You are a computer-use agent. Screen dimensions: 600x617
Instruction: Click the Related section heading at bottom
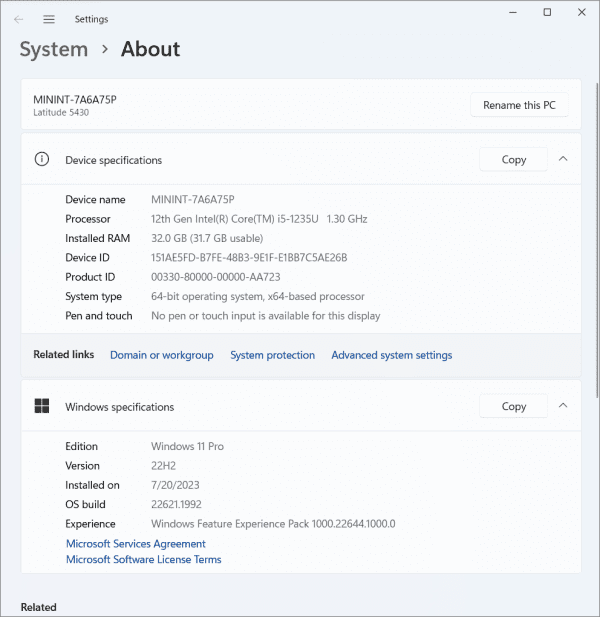pyautogui.click(x=39, y=607)
